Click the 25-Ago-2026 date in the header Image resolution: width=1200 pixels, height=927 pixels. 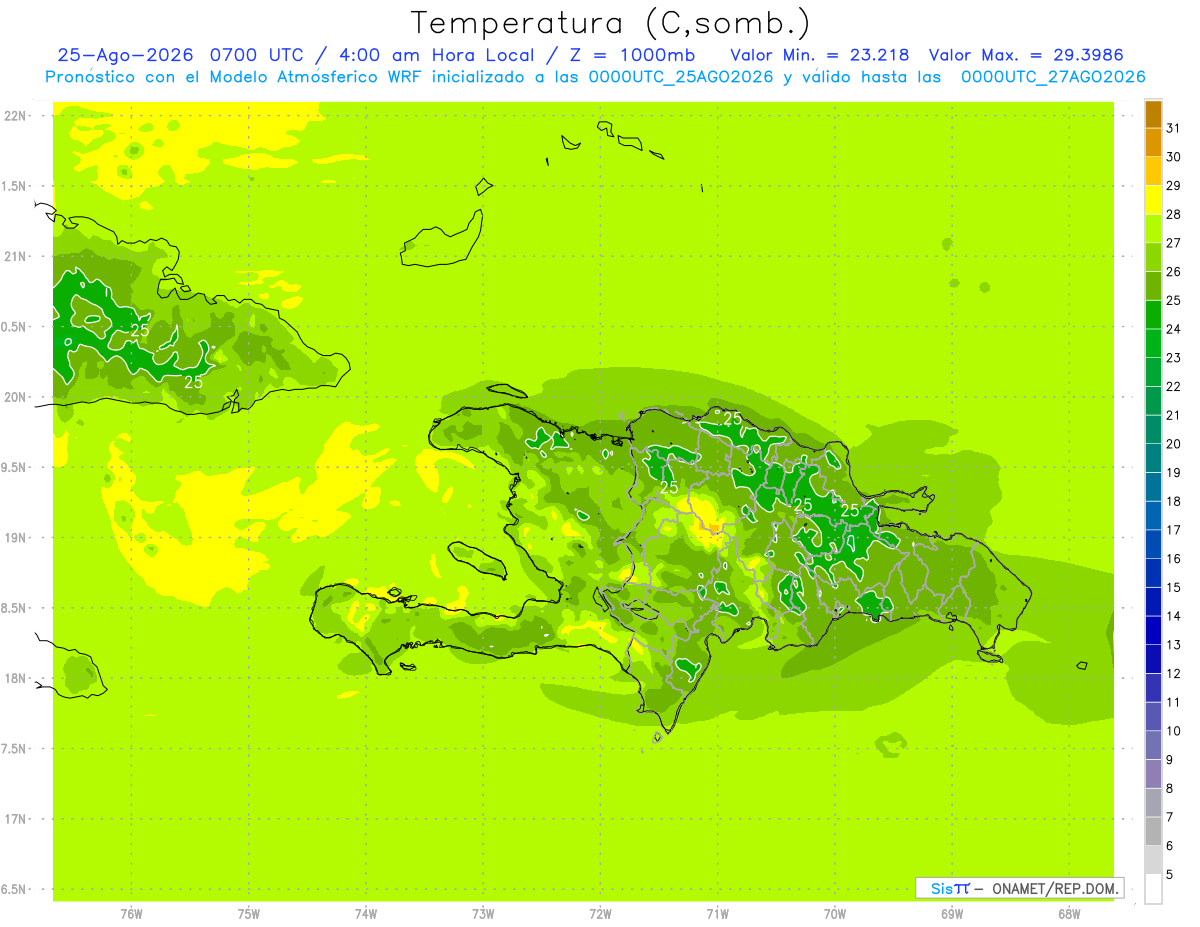127,55
